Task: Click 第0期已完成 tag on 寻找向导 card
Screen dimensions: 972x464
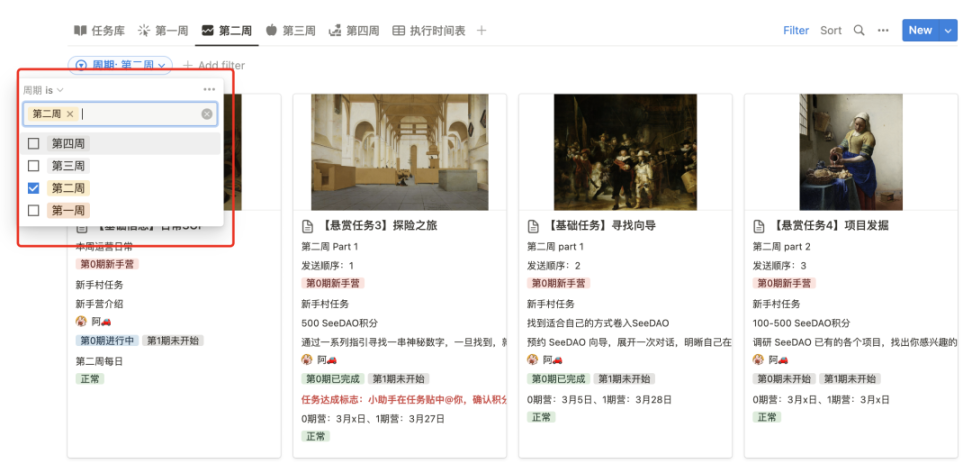Action: tap(559, 379)
